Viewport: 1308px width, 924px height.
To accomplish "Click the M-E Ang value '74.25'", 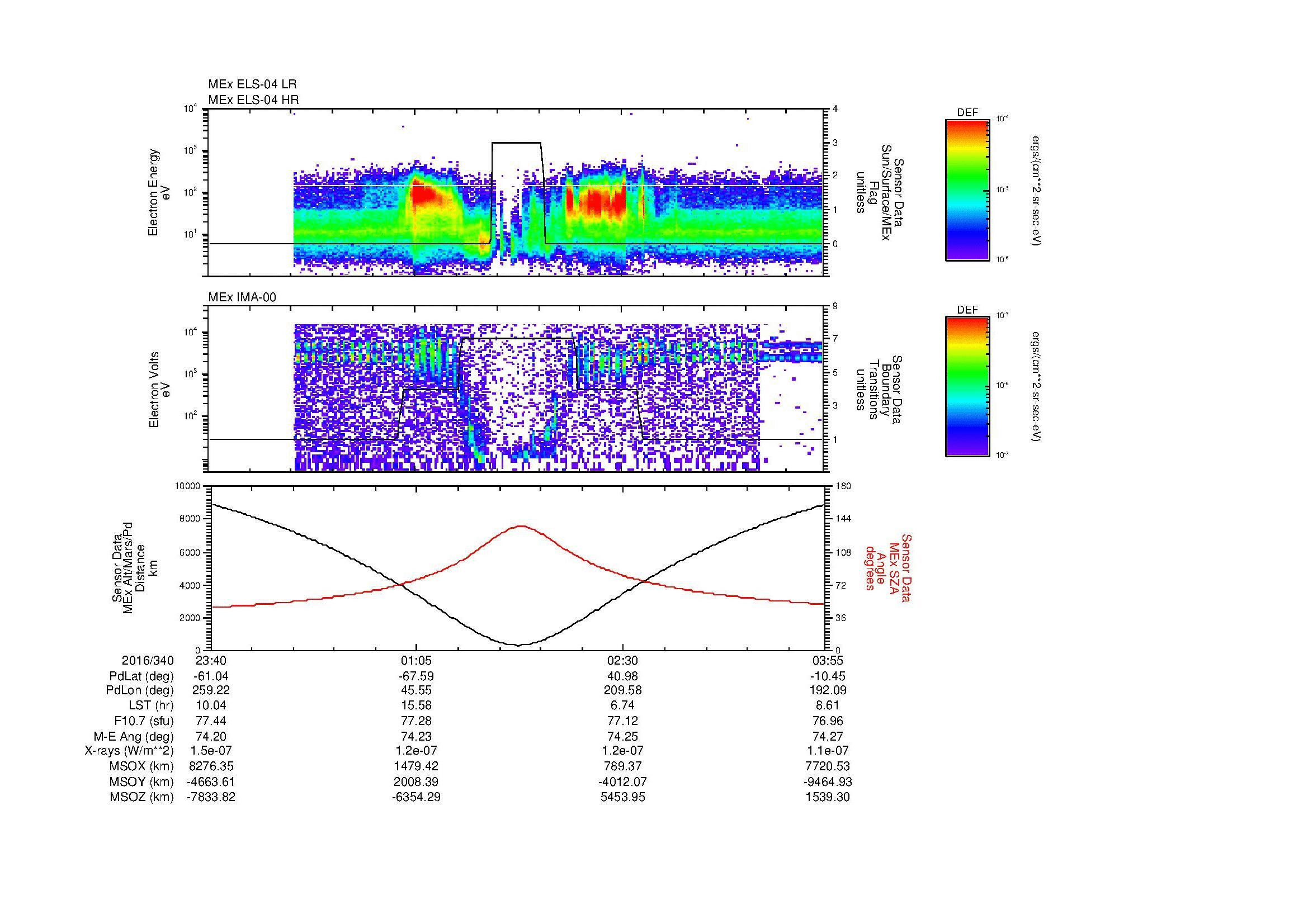I will (x=622, y=736).
